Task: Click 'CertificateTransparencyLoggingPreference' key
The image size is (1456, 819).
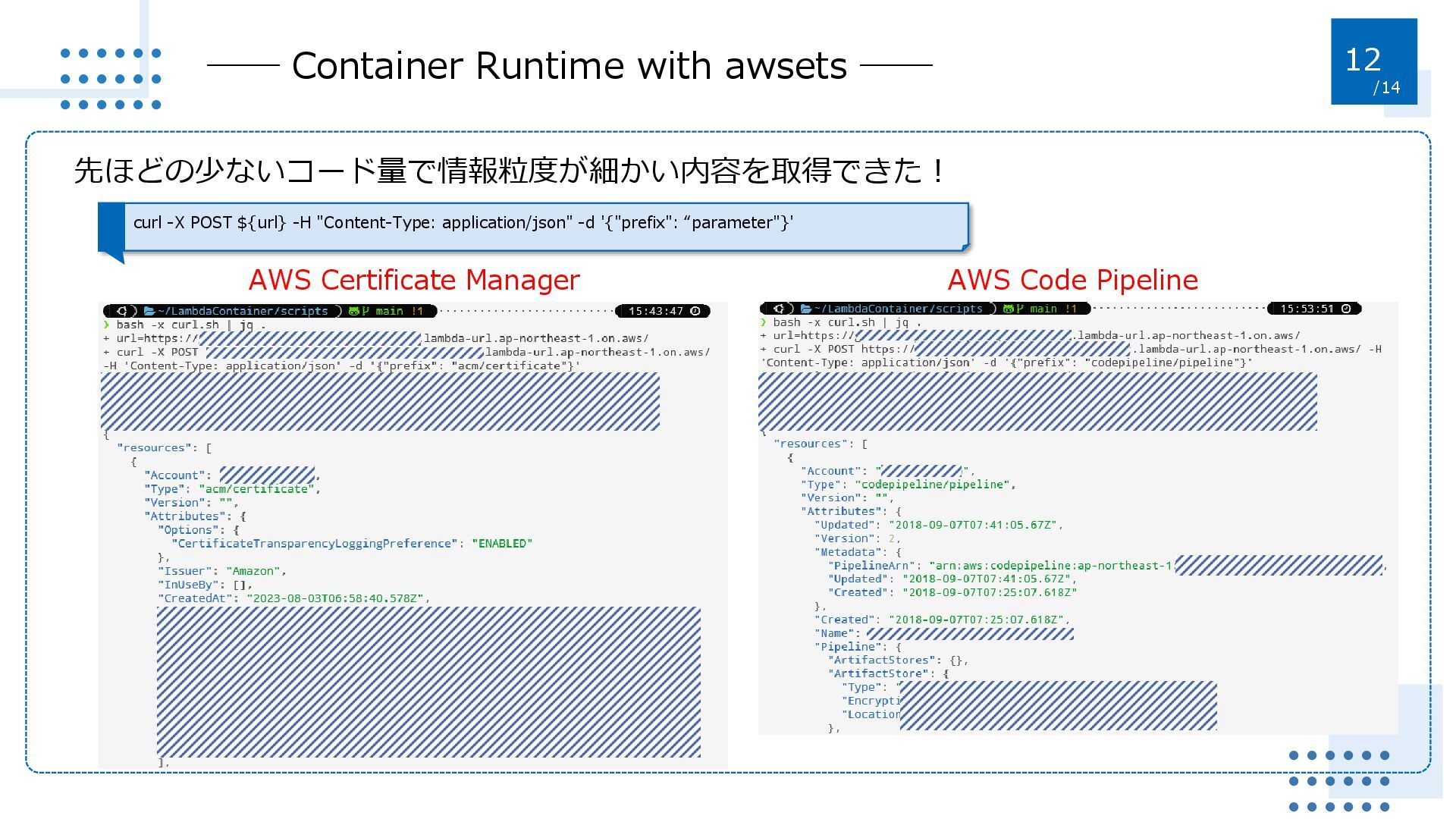Action: (x=315, y=544)
